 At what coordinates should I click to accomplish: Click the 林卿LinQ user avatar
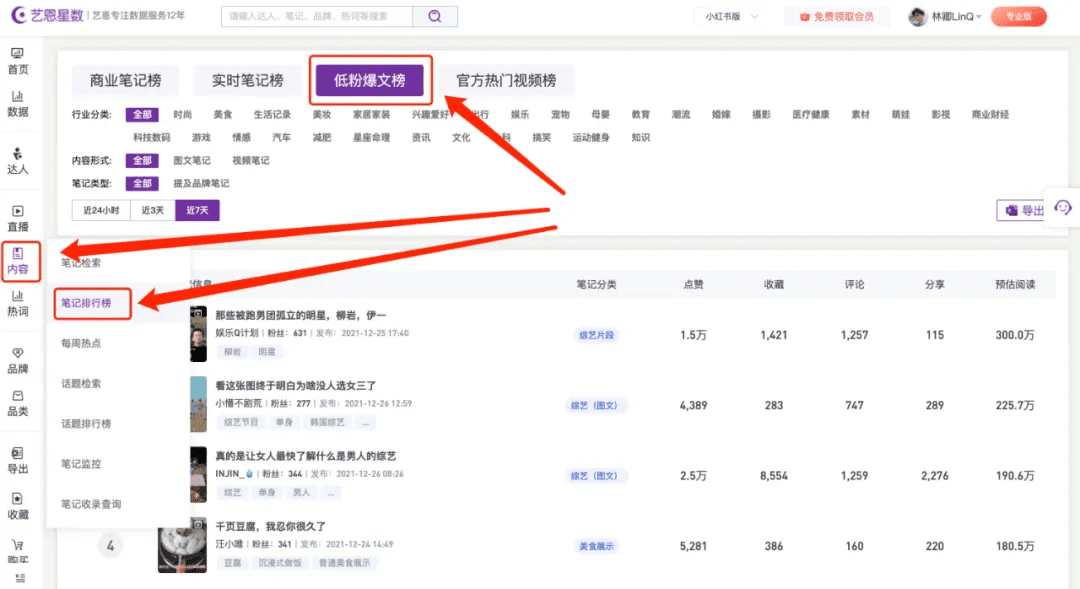(917, 17)
